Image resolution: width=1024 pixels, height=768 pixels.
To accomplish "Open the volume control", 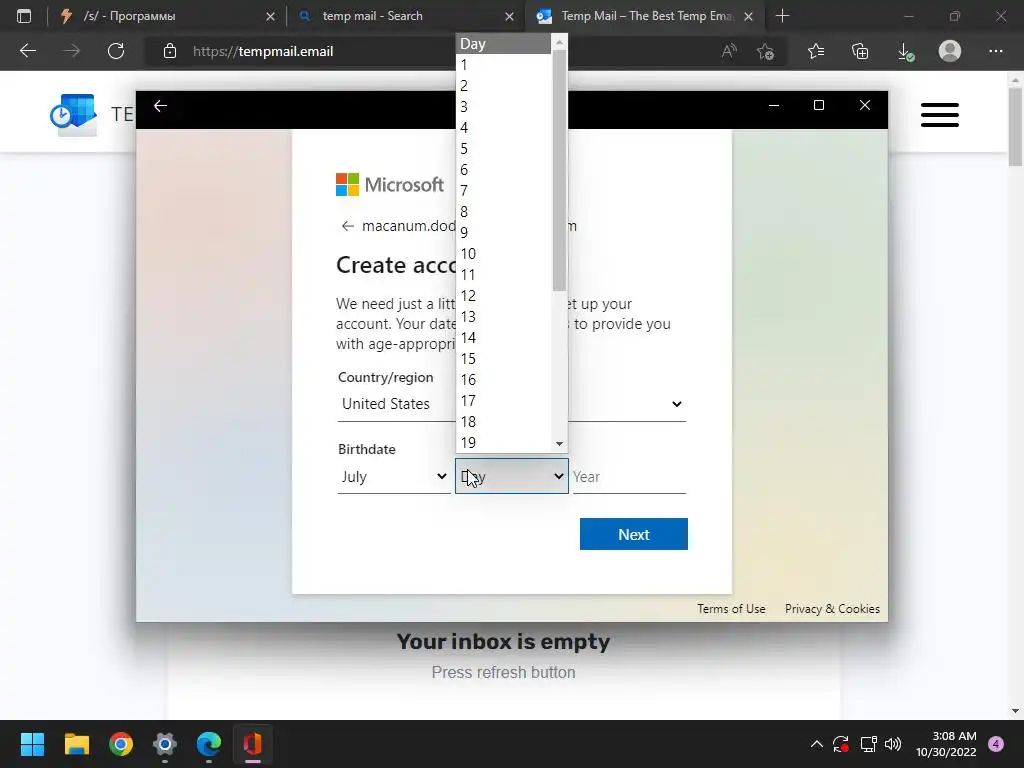I will click(893, 744).
